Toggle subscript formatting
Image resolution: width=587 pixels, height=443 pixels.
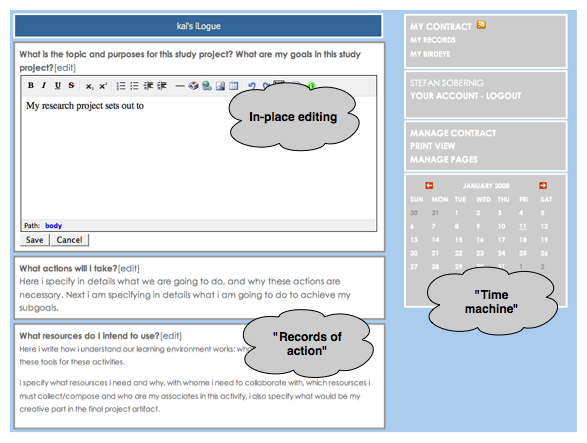point(89,86)
